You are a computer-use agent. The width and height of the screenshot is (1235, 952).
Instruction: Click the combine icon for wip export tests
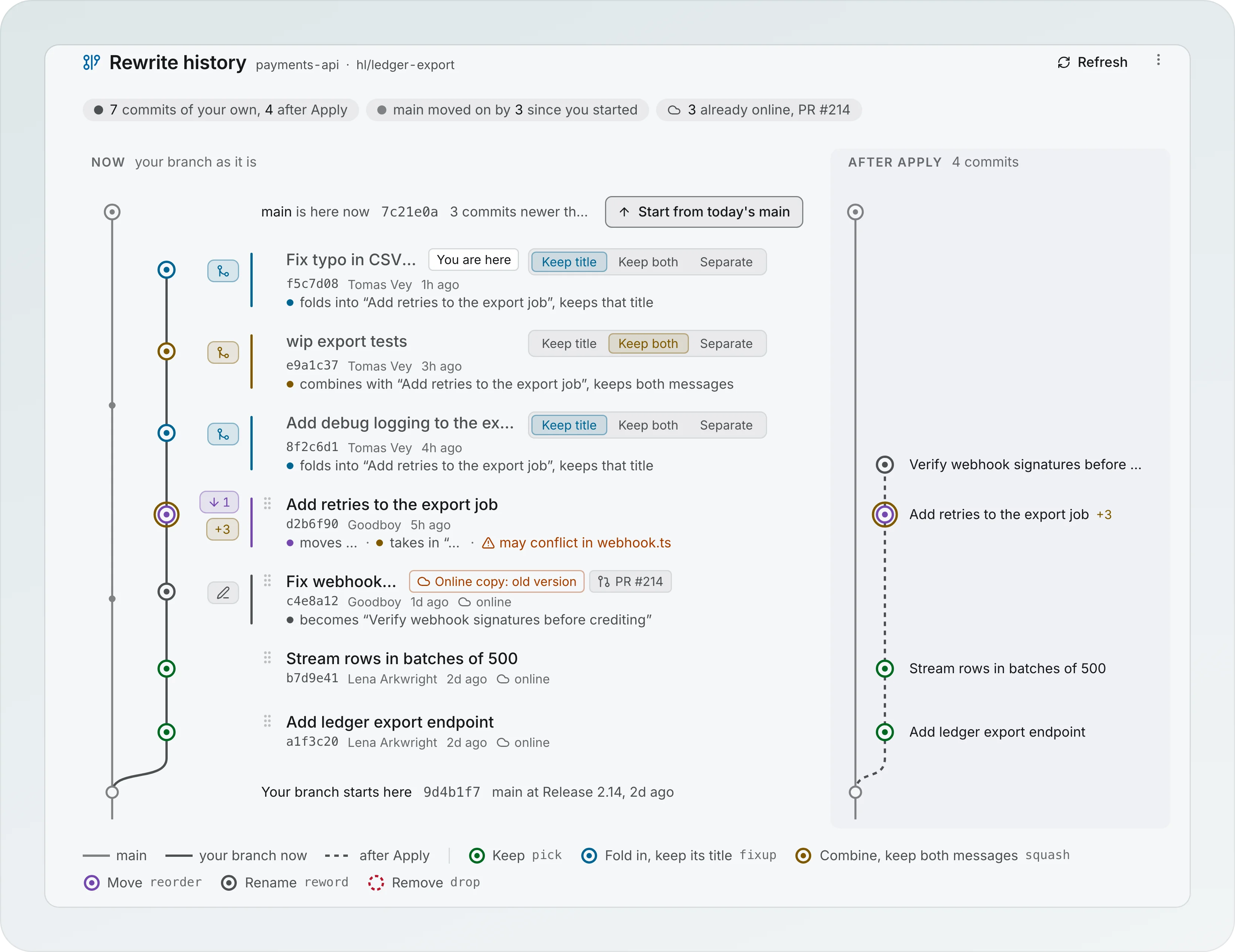click(223, 352)
